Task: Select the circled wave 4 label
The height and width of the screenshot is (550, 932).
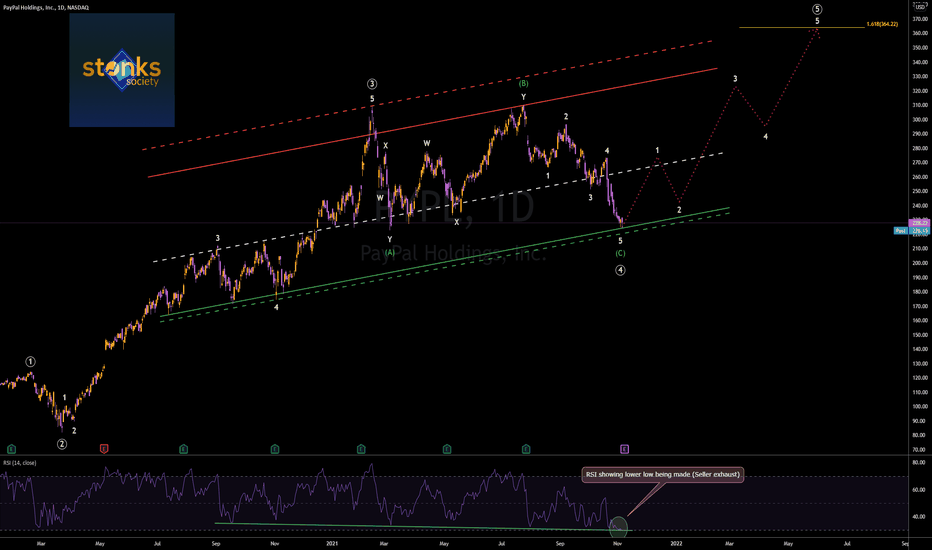Action: [620, 270]
